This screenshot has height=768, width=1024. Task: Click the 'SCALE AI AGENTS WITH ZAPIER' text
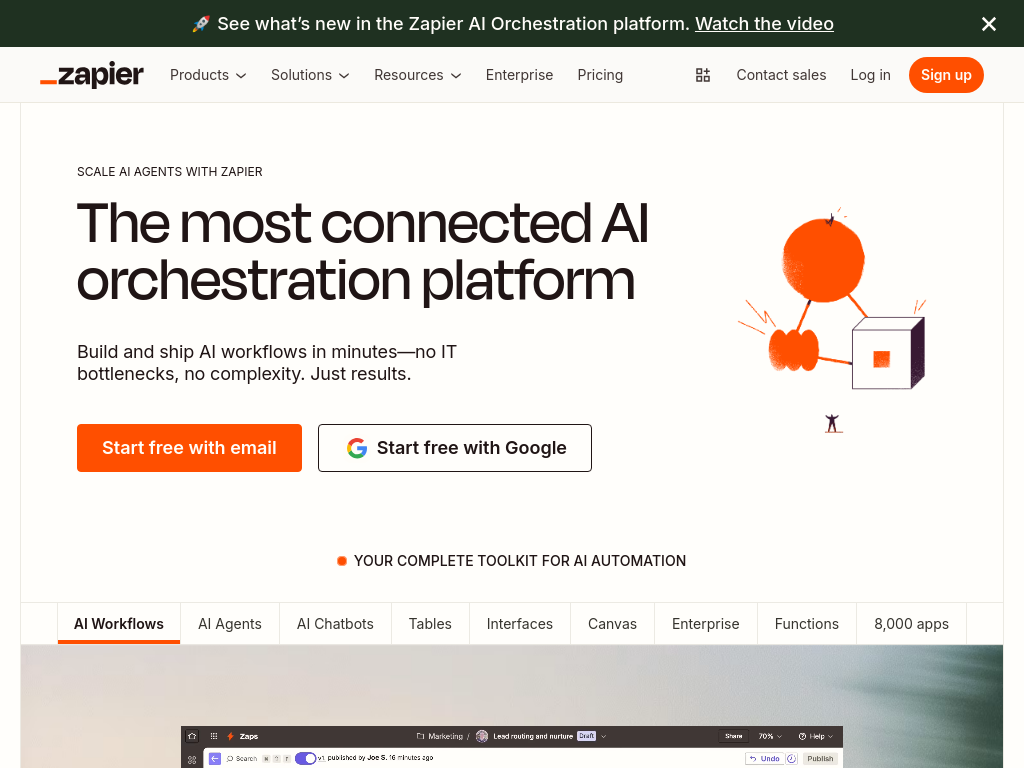[x=170, y=172]
